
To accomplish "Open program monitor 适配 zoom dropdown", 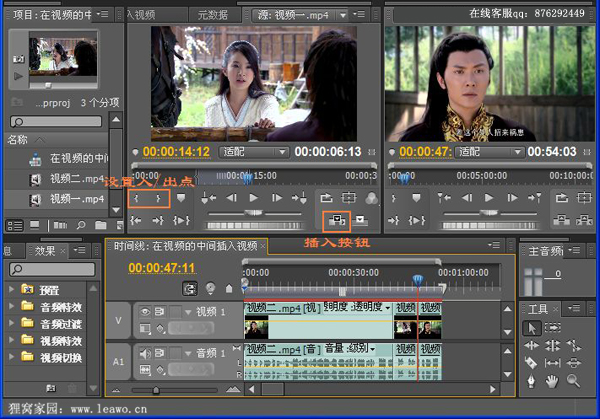I will coord(489,152).
